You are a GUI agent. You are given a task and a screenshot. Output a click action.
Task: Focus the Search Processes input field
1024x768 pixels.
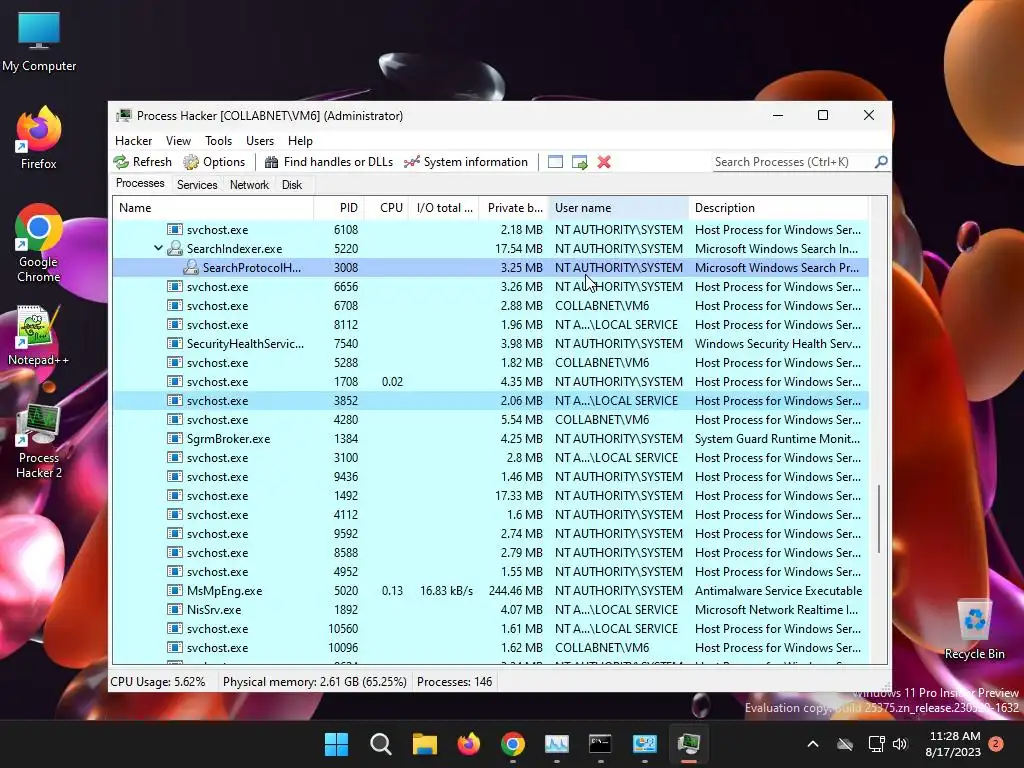pyautogui.click(x=793, y=161)
